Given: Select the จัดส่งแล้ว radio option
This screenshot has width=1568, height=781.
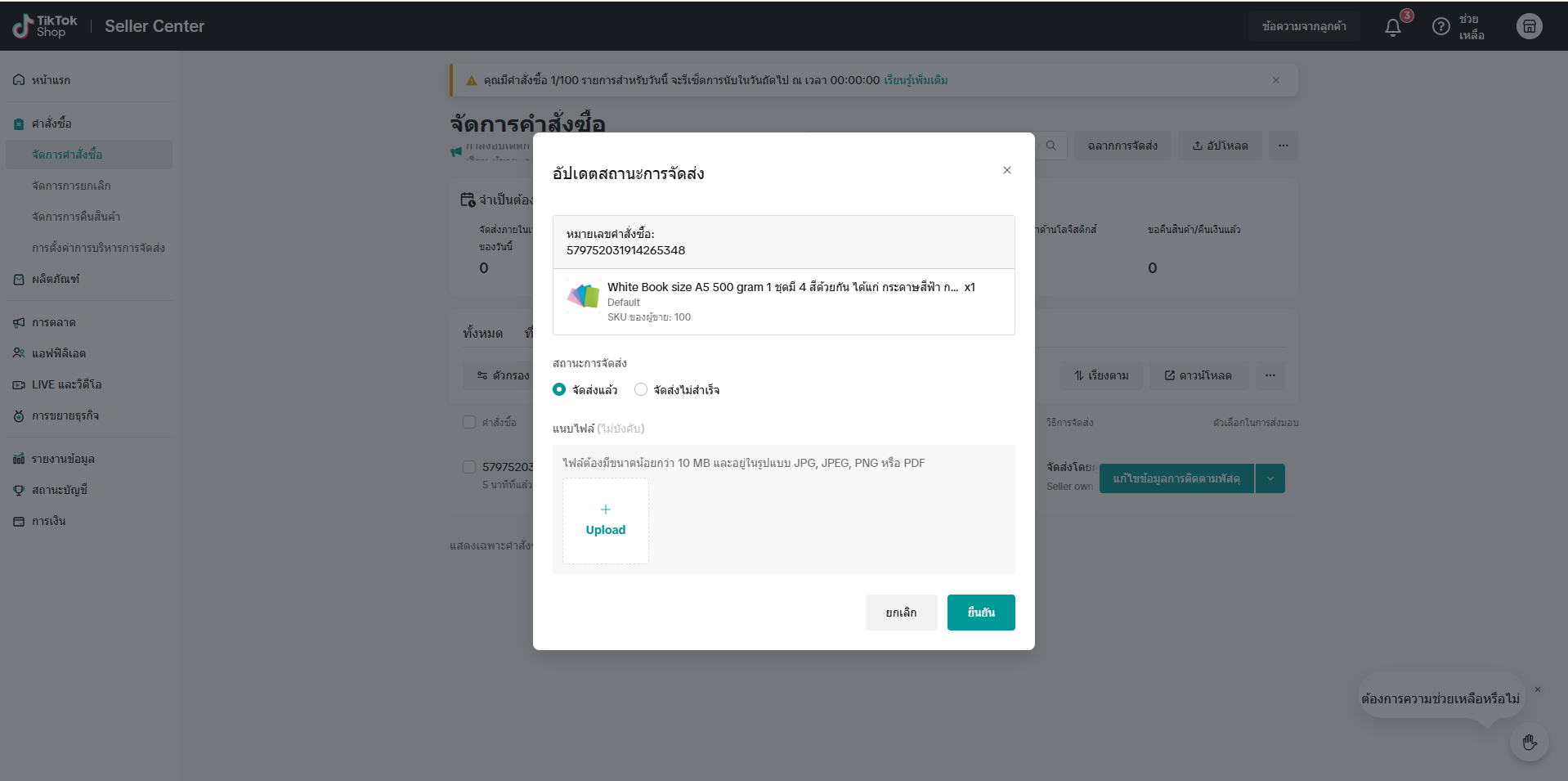Looking at the screenshot, I should (559, 390).
